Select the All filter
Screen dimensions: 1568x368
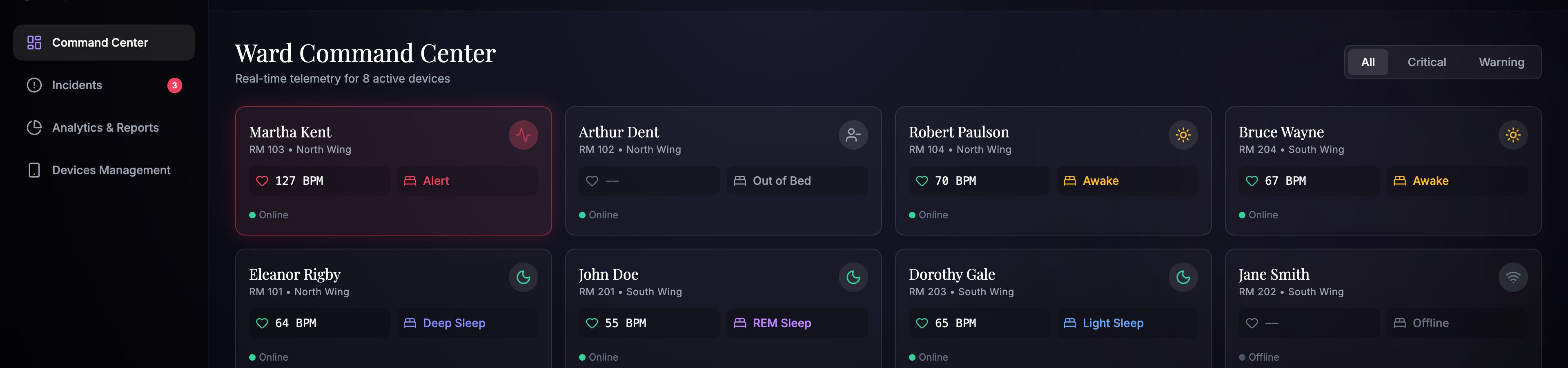click(x=1368, y=62)
